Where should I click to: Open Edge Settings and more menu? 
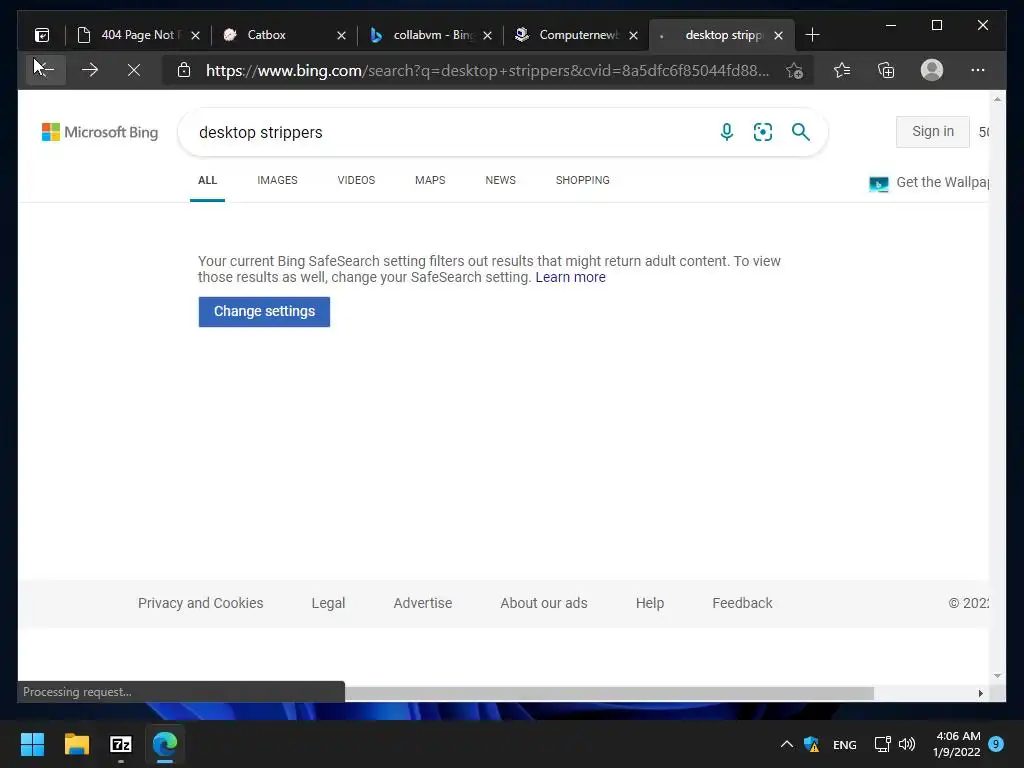tap(978, 70)
